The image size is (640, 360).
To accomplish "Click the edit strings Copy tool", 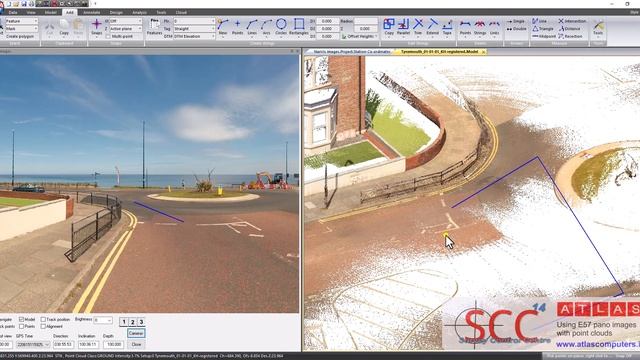I will [389, 27].
